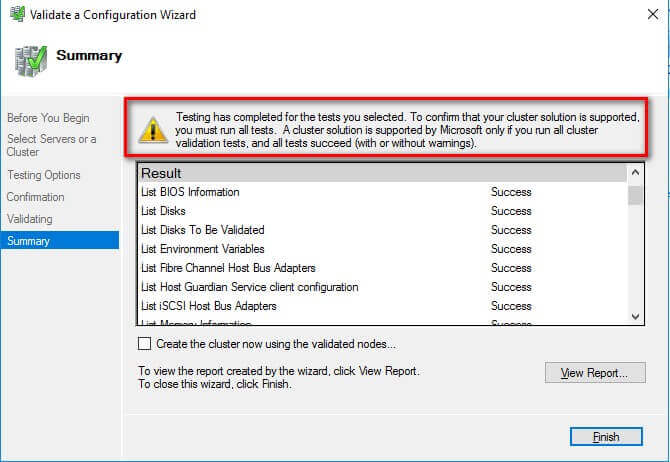Open the View Report button
Viewport: 670px width, 462px height.
tap(595, 373)
